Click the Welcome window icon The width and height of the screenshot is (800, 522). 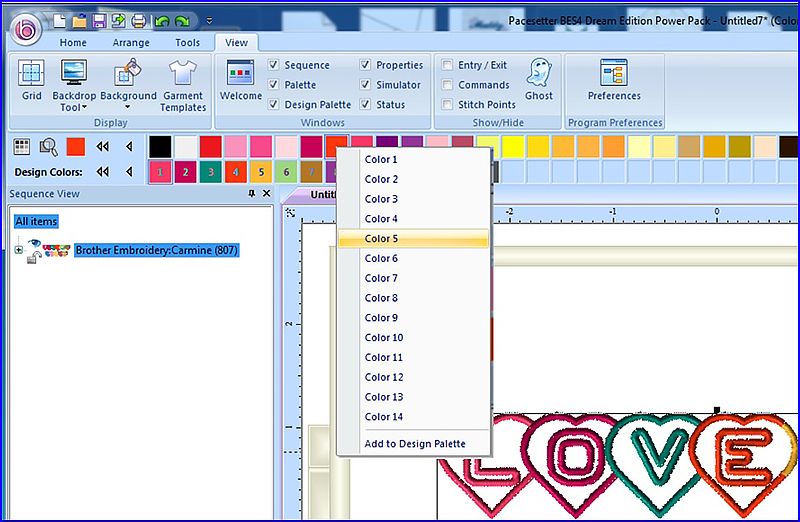pyautogui.click(x=241, y=78)
